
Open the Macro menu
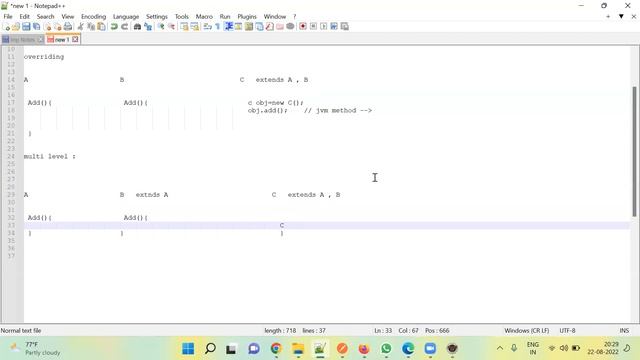pyautogui.click(x=204, y=16)
